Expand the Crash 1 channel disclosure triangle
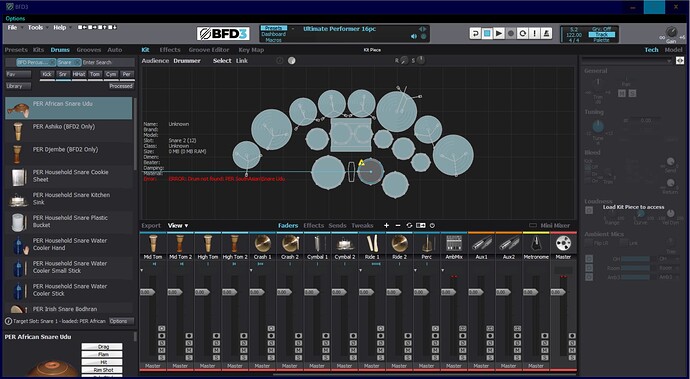Screen dimensions: 690x379 pos(251,270)
